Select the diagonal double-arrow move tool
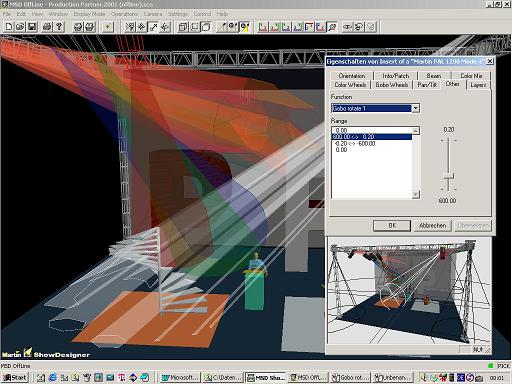 pyautogui.click(x=154, y=27)
